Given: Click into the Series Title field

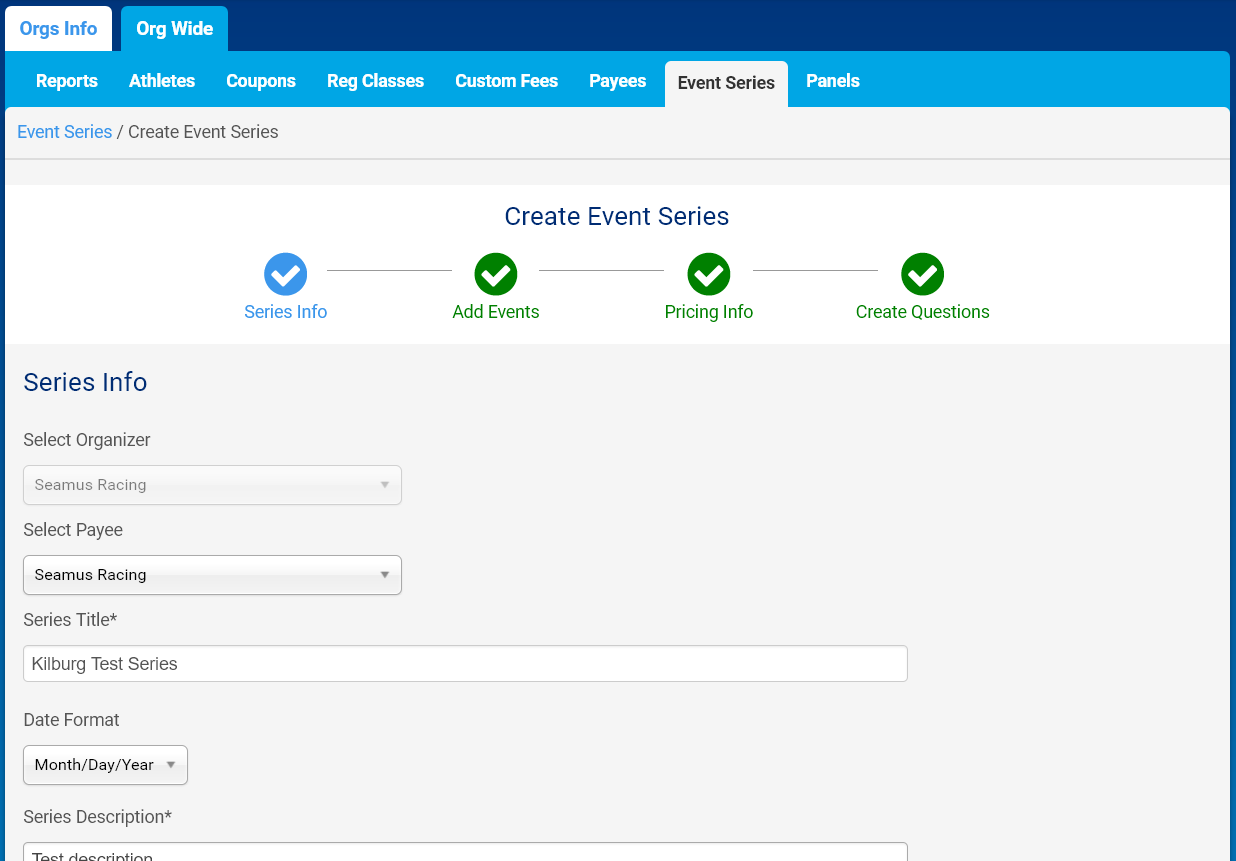Looking at the screenshot, I should point(465,664).
